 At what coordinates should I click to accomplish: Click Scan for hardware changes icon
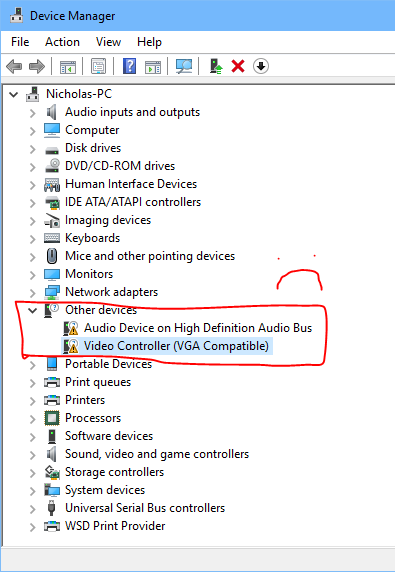183,66
